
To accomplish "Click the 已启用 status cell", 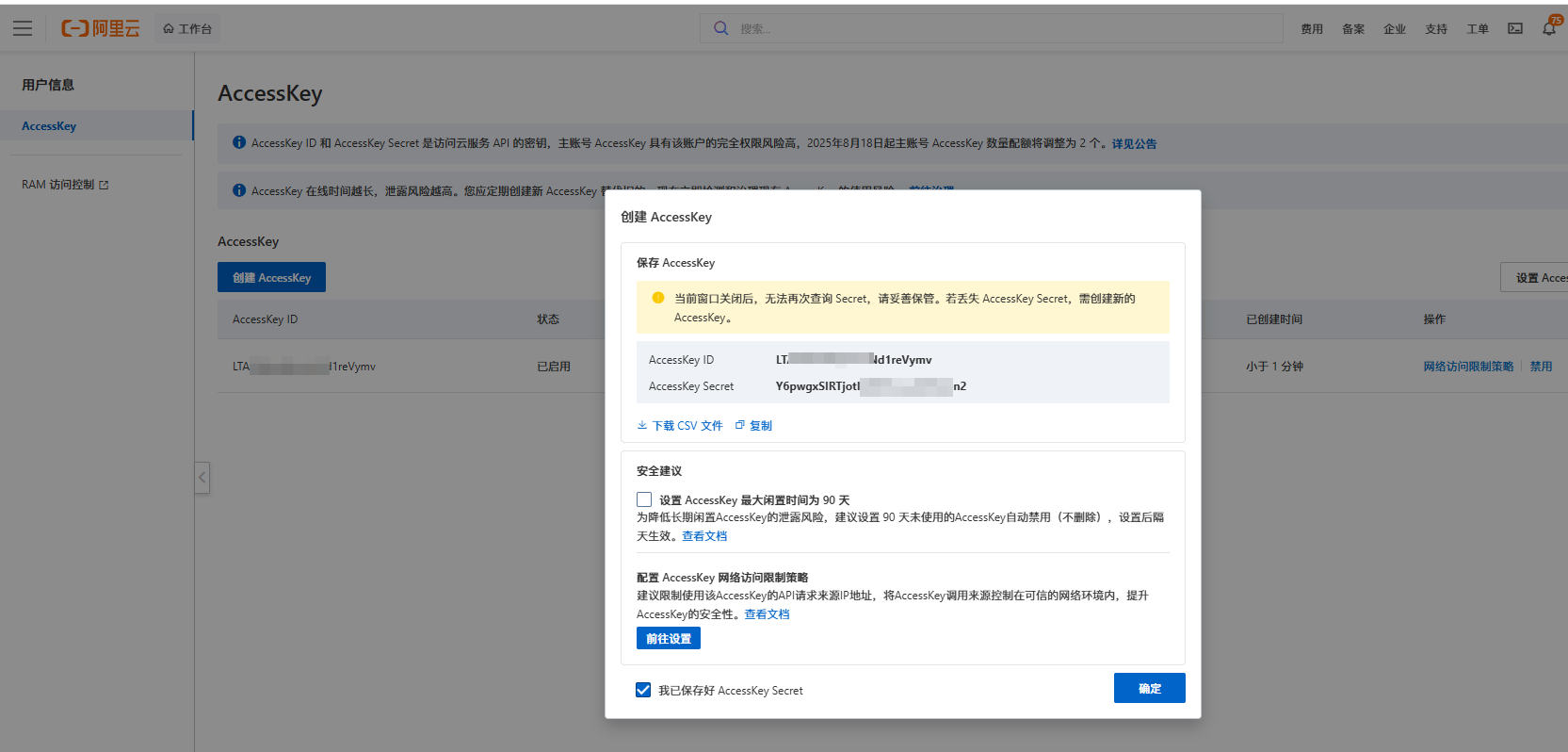I will [x=554, y=367].
